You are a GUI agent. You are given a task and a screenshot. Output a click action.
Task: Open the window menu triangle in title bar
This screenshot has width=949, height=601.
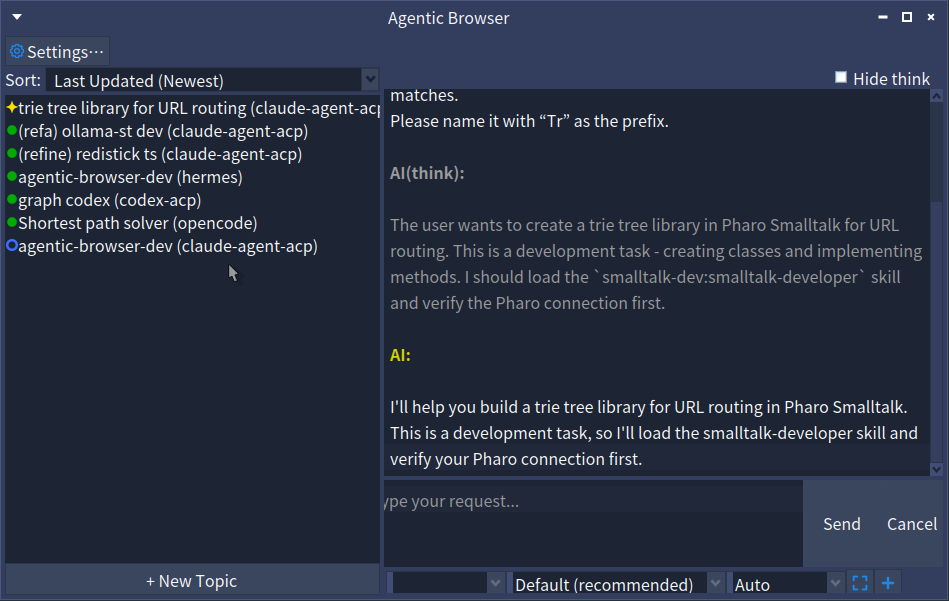point(17,17)
